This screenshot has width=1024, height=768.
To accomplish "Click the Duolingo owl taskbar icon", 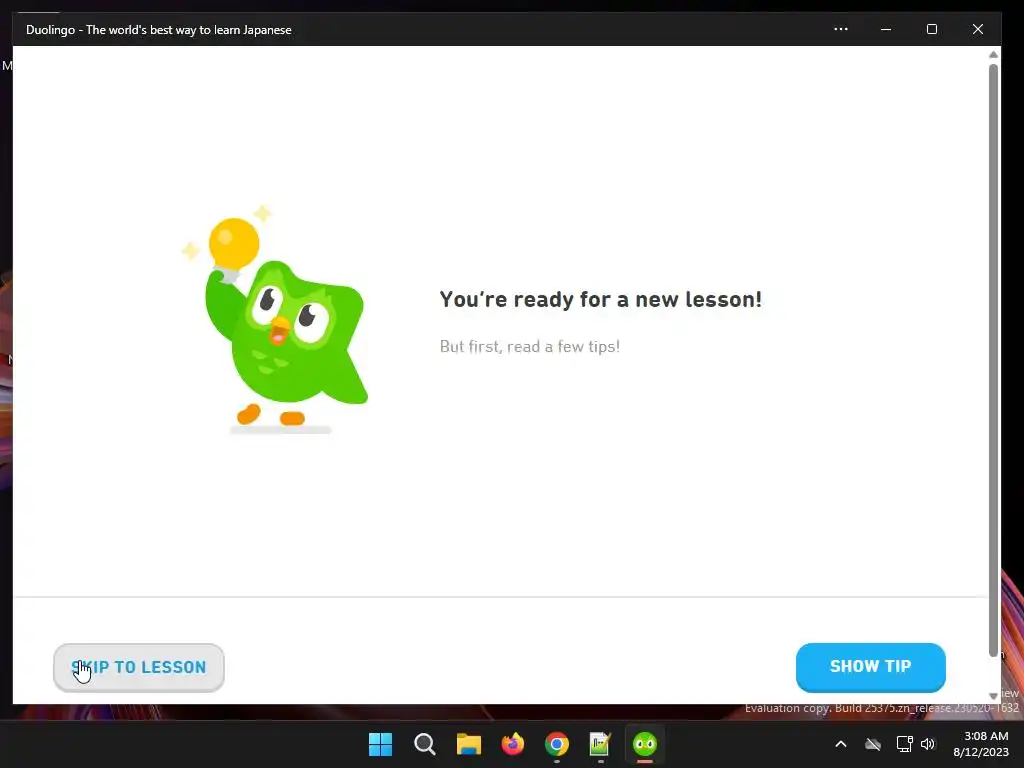I will 645,744.
